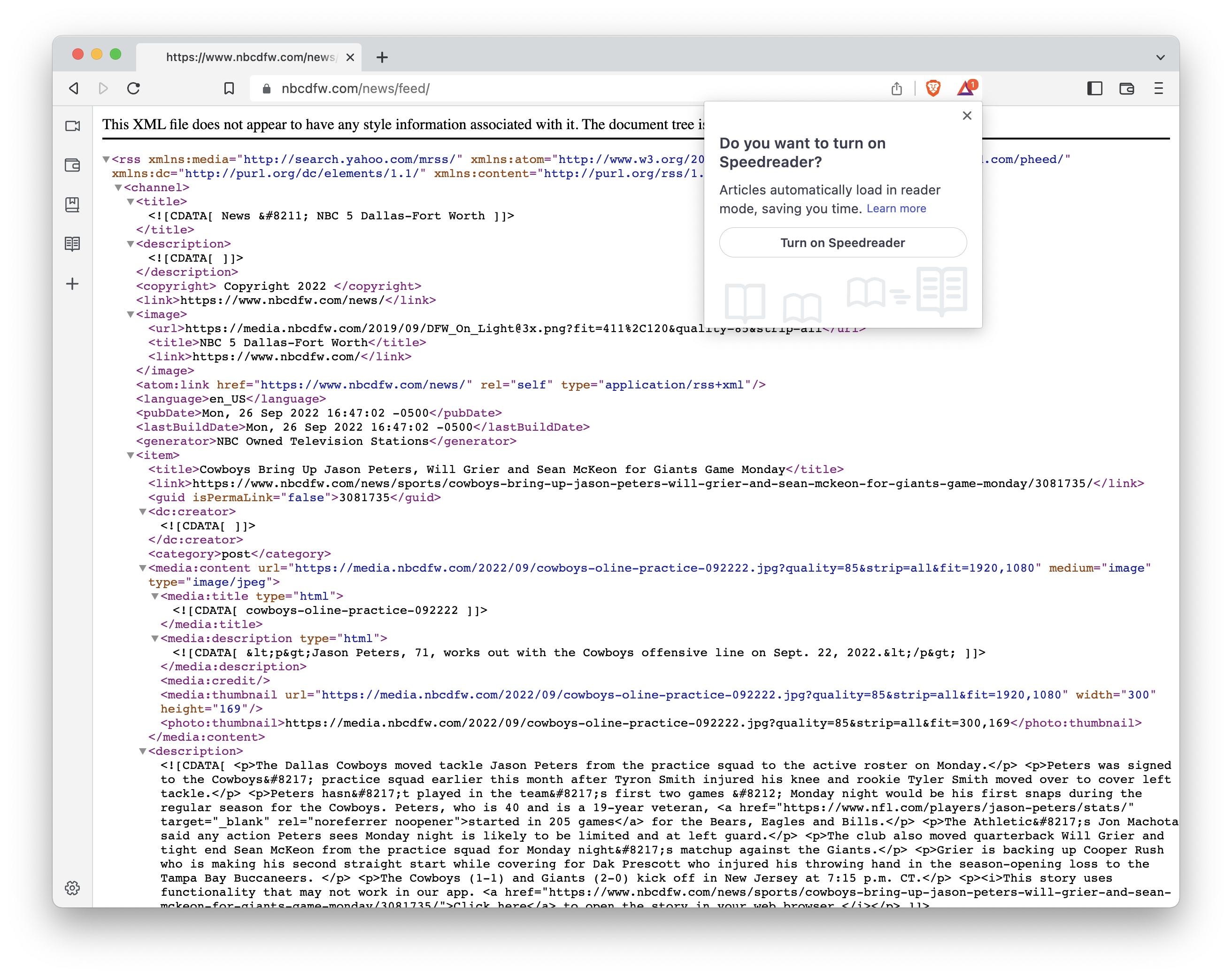This screenshot has width=1232, height=977.
Task: Open sidebar settings via the gear icon
Action: click(72, 888)
